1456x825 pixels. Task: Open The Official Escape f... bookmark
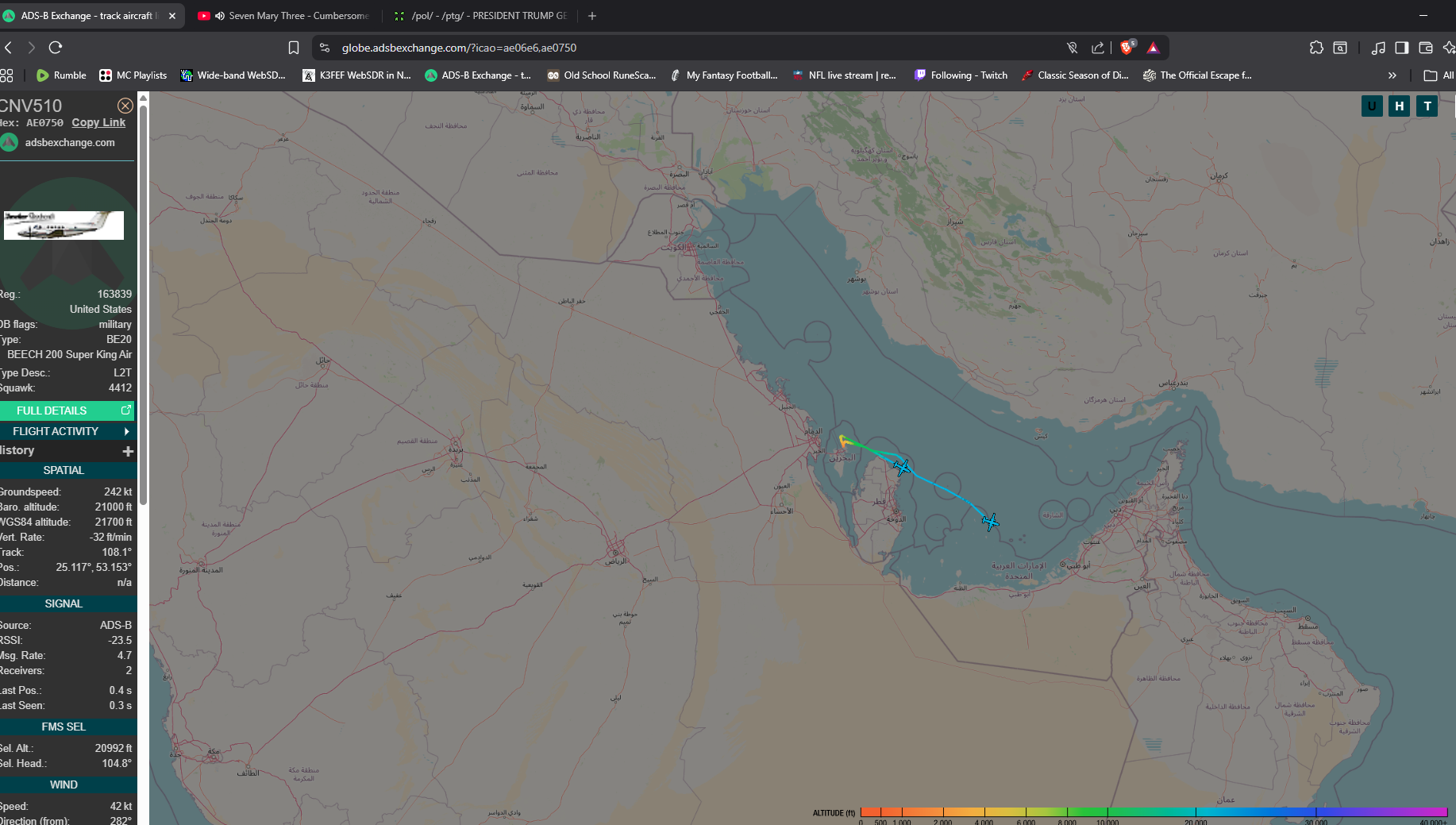coord(1197,75)
